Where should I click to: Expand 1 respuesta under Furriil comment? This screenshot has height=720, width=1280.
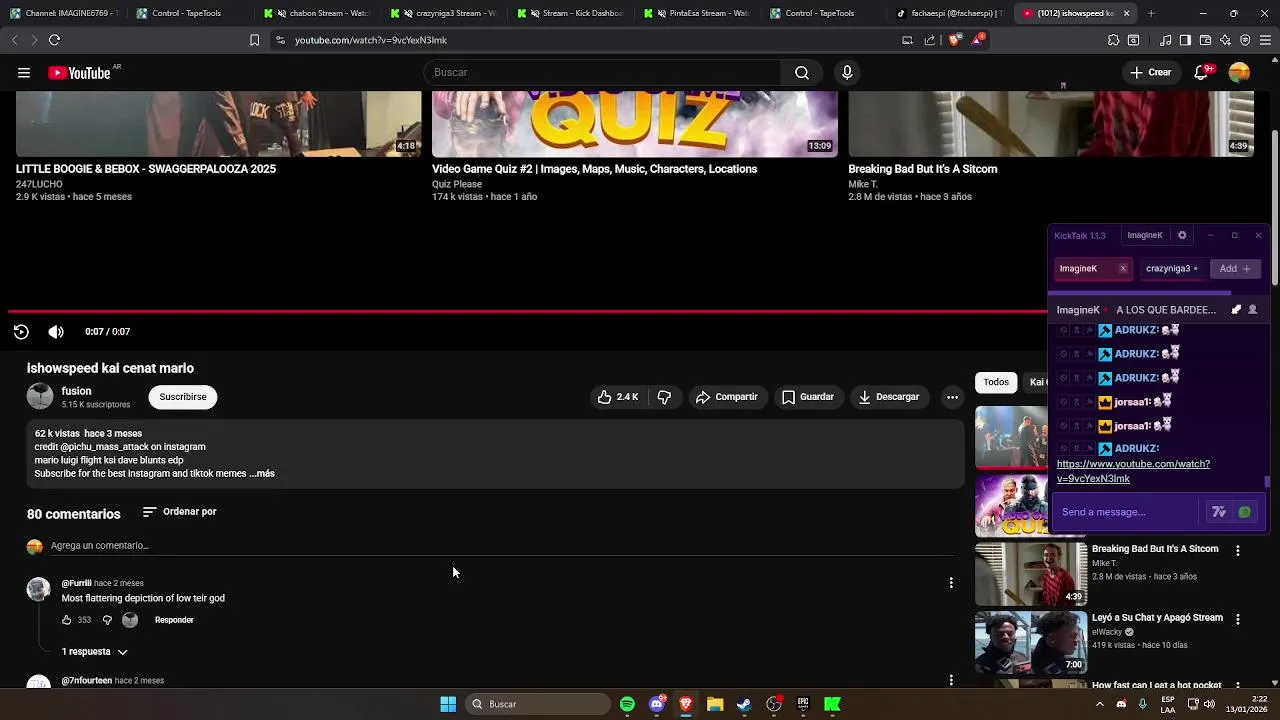(95, 652)
